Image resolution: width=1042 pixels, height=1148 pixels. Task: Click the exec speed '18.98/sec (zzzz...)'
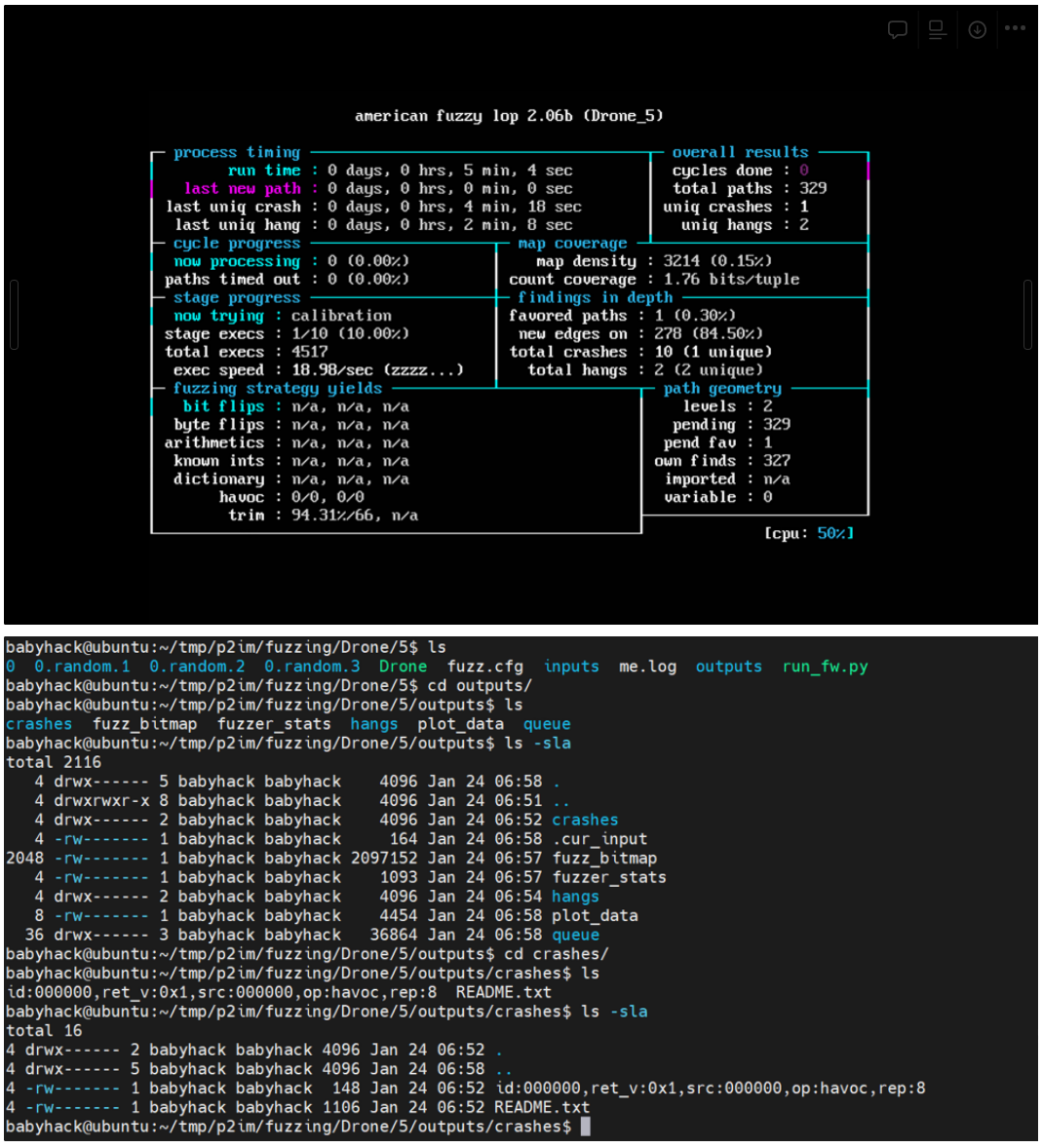click(378, 370)
